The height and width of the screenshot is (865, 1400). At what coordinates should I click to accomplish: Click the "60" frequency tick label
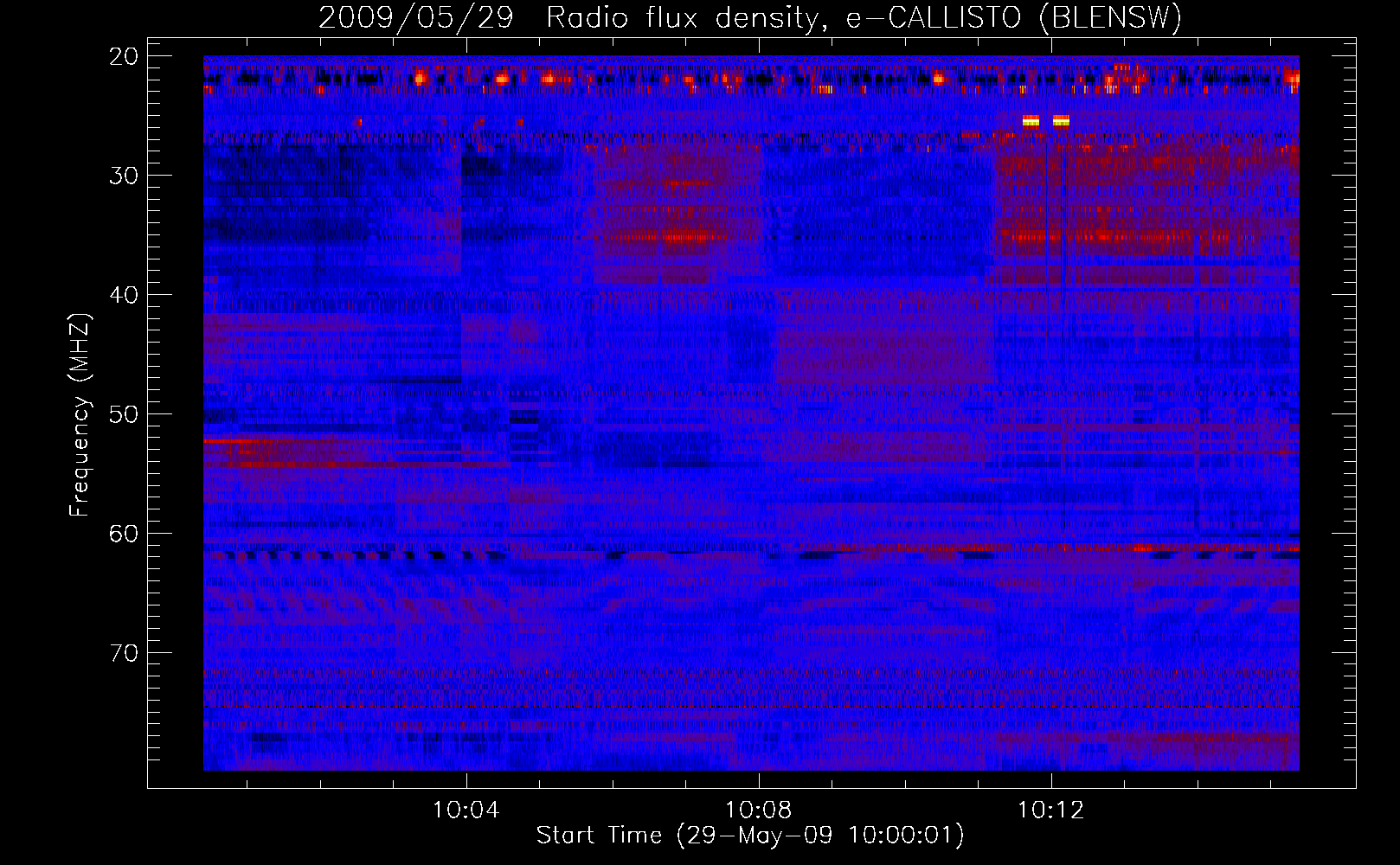point(125,534)
